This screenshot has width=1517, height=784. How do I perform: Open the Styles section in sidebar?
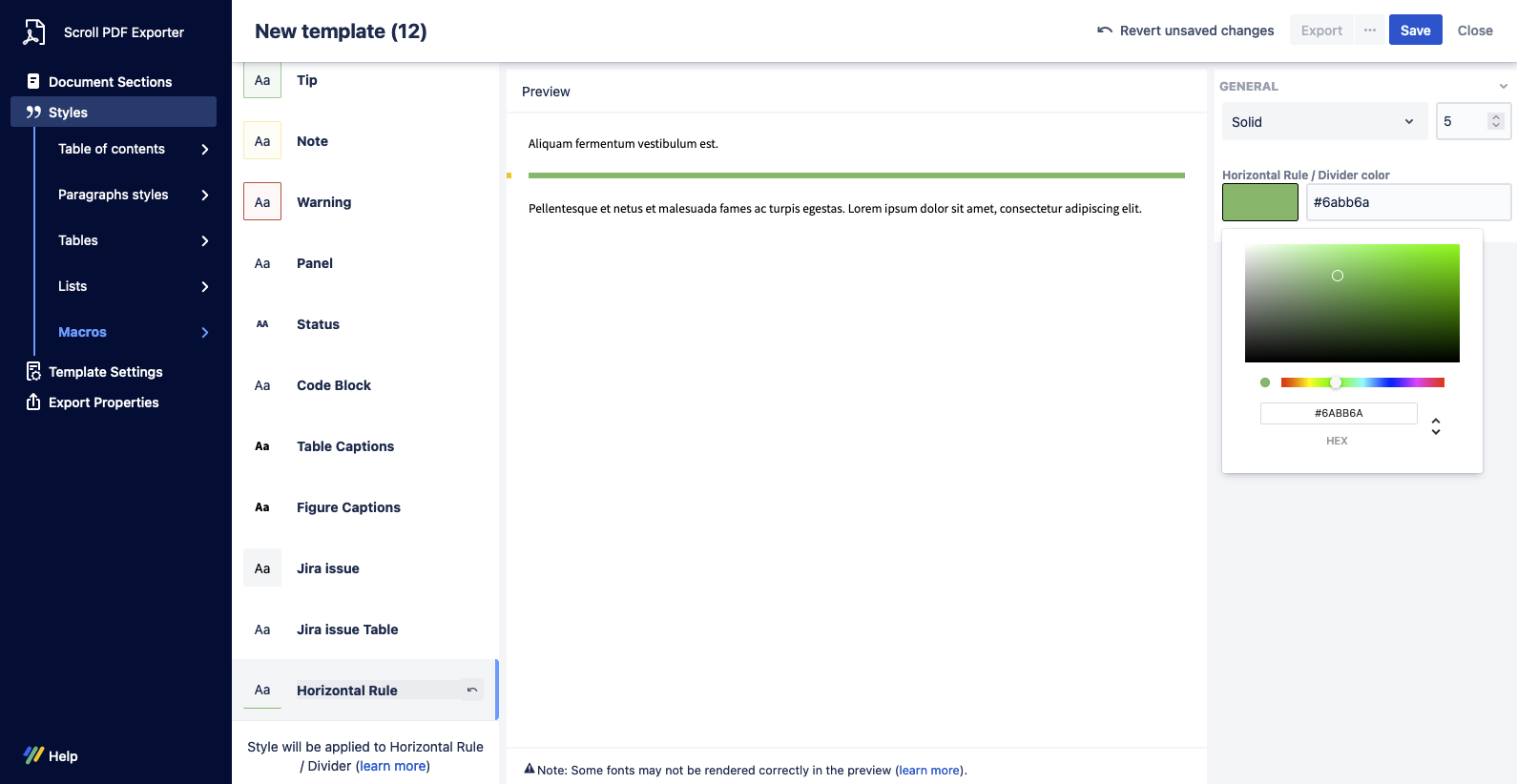(69, 113)
